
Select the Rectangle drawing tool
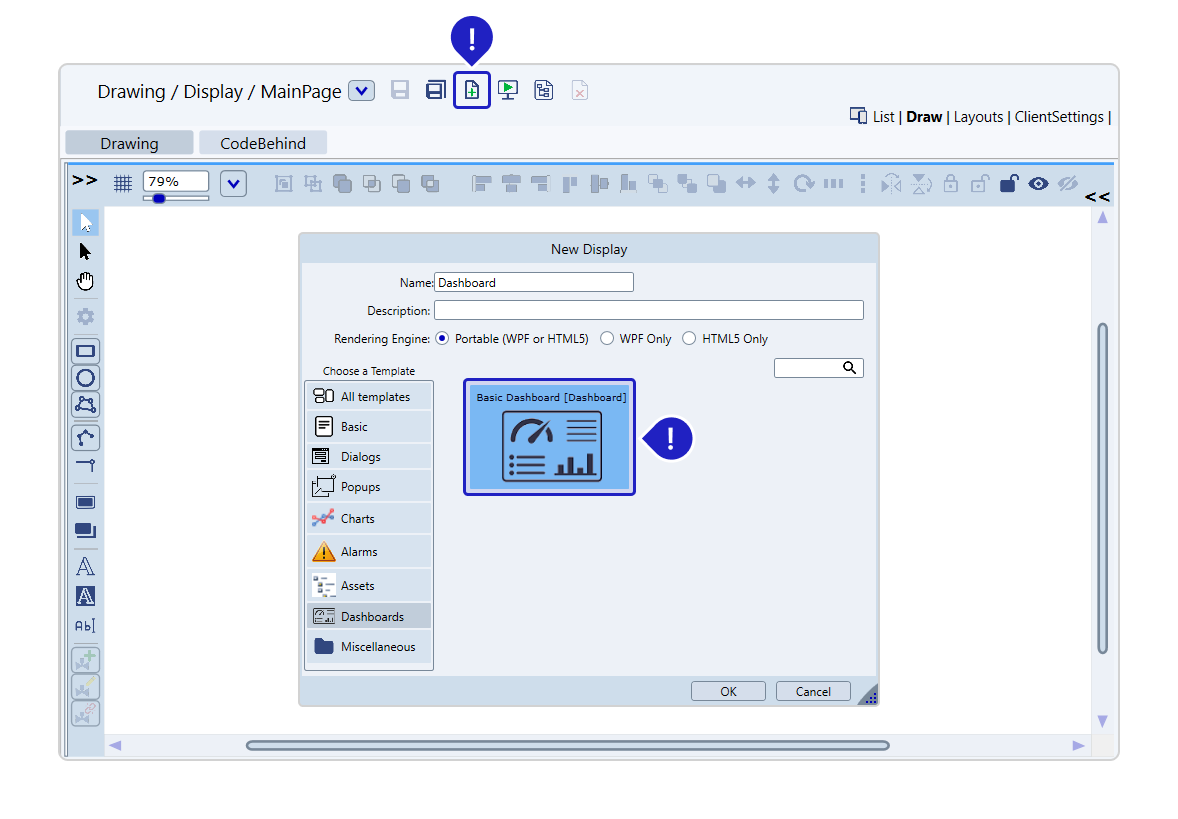point(86,351)
